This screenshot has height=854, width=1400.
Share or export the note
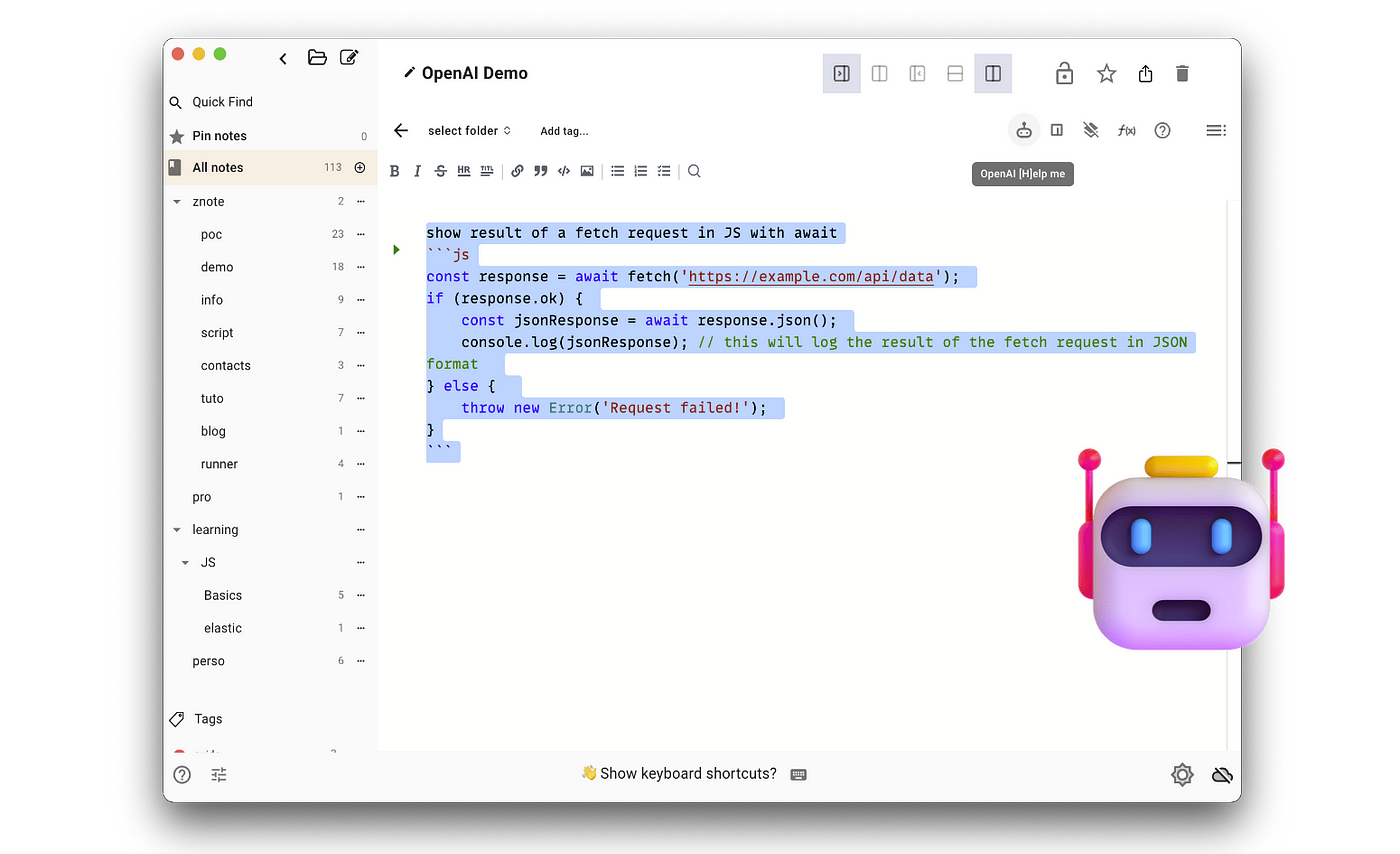point(1146,73)
